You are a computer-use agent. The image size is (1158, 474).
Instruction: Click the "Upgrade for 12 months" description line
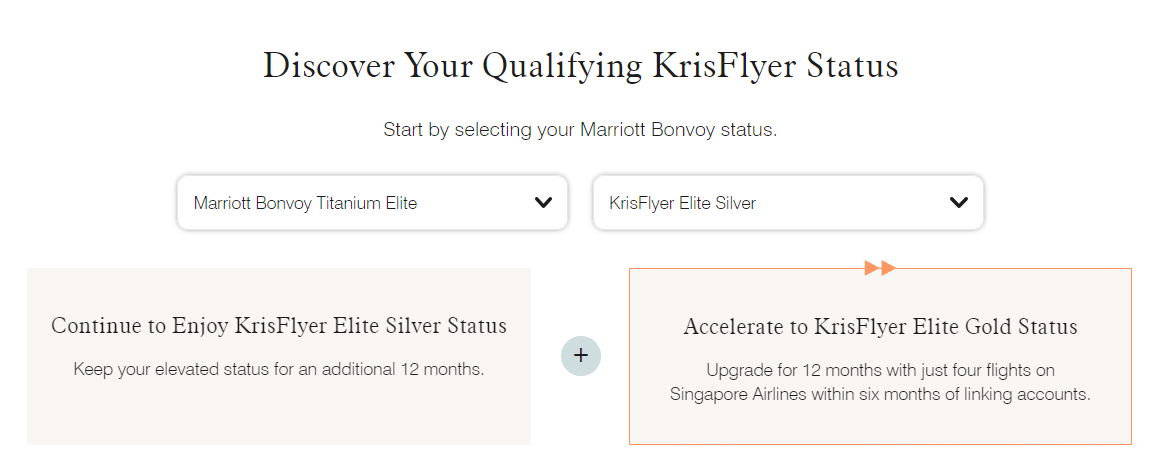(880, 370)
